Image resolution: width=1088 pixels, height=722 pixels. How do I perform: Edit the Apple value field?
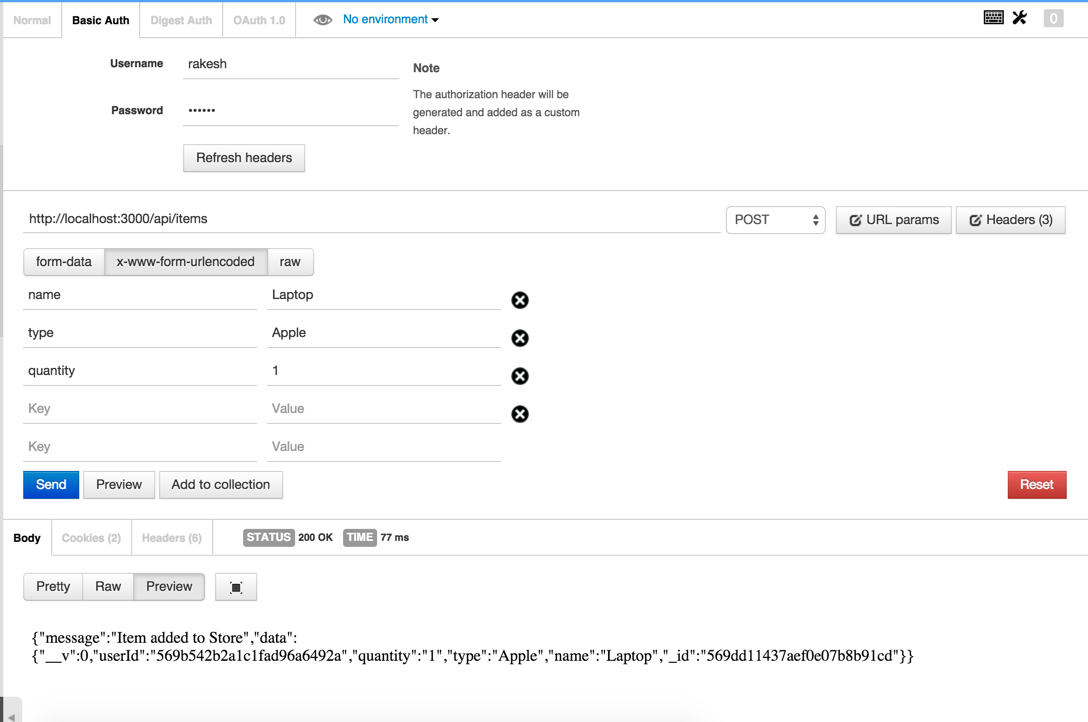[384, 334]
